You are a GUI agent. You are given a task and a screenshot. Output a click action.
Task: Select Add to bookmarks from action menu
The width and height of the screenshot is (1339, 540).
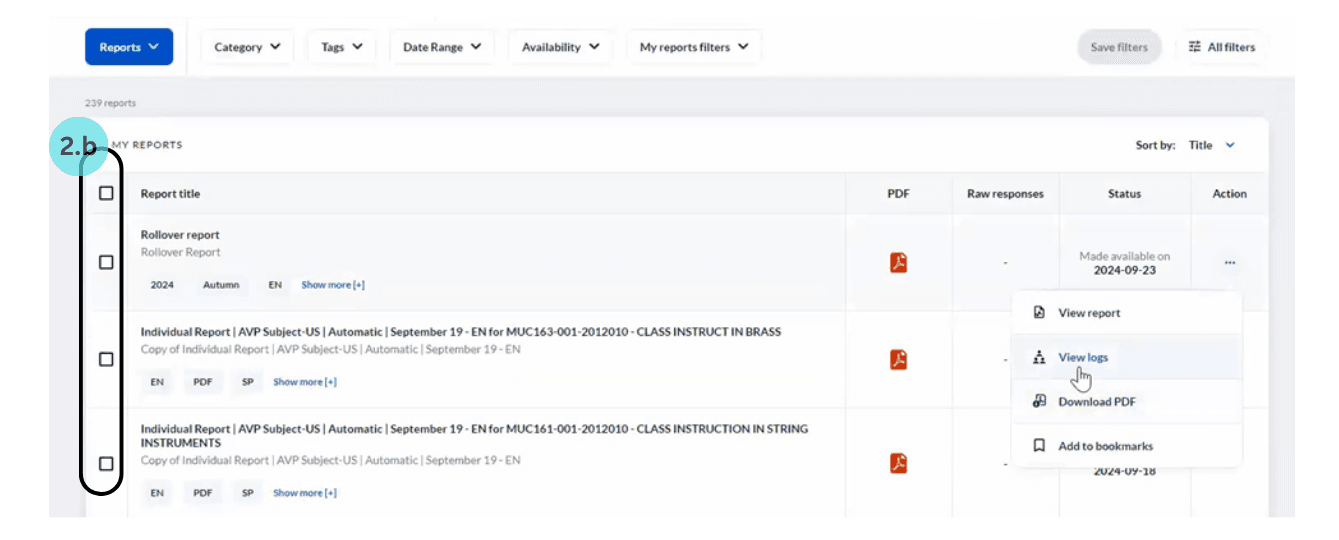1126,446
